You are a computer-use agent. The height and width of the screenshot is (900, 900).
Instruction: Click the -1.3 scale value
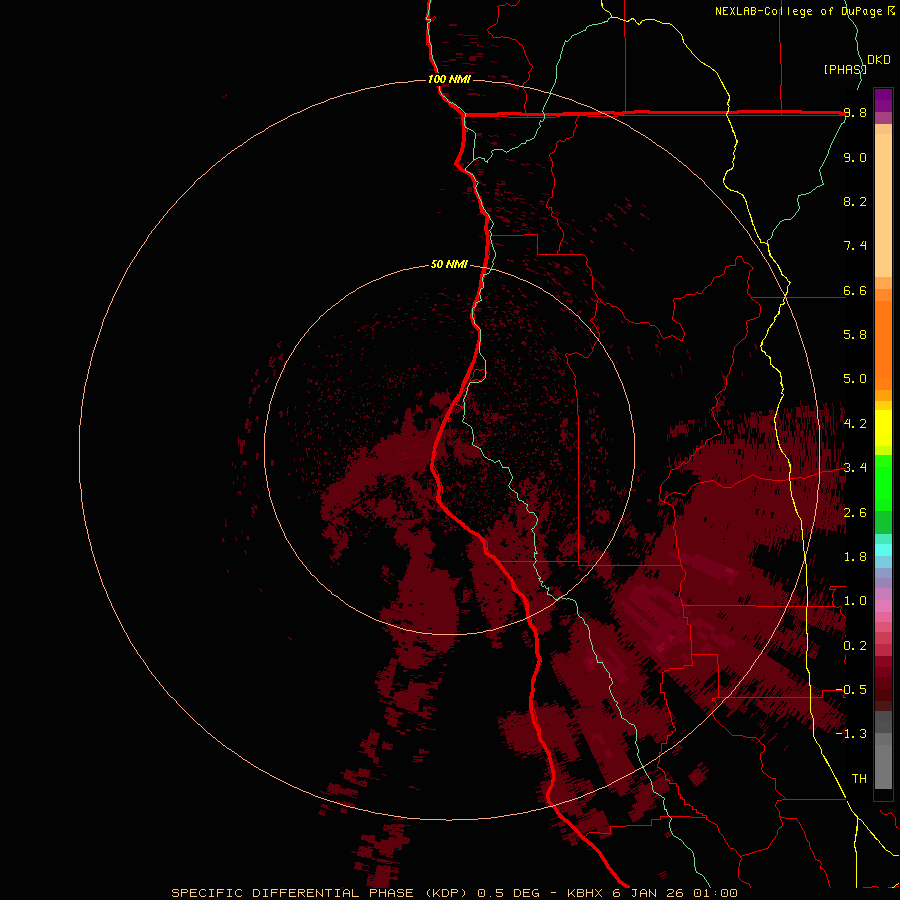pyautogui.click(x=851, y=734)
